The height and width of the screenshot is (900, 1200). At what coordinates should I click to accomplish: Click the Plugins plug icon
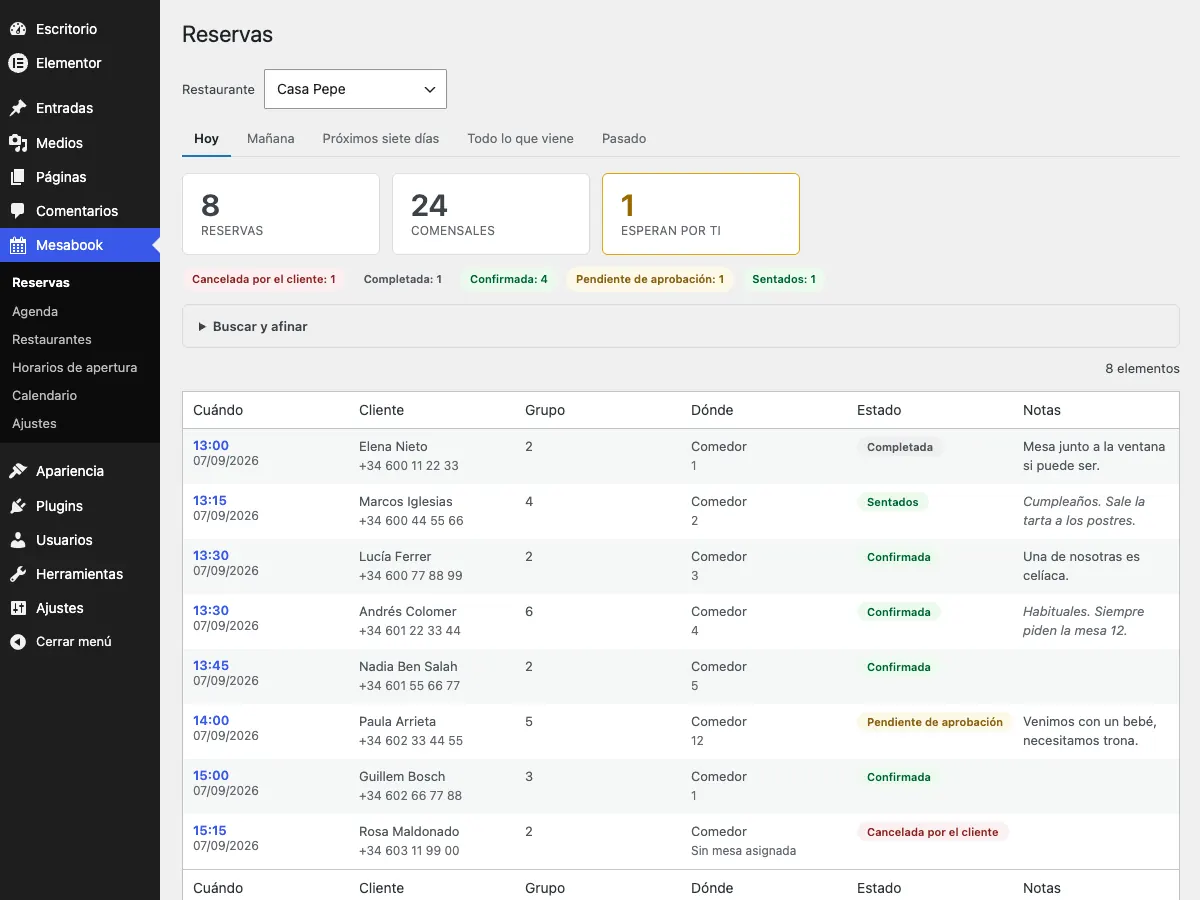tap(18, 506)
